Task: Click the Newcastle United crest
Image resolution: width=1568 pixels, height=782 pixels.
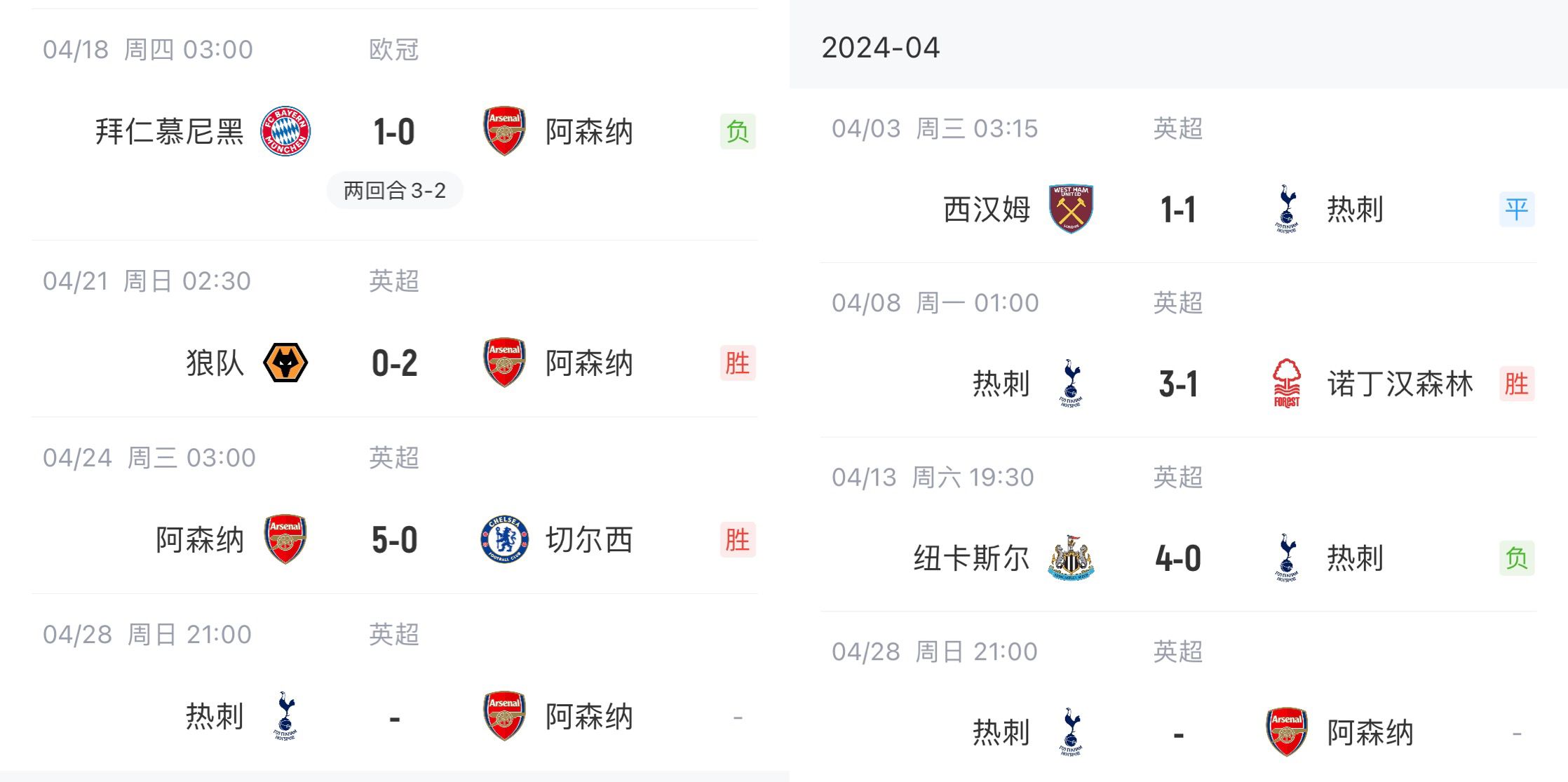Action: [1071, 558]
